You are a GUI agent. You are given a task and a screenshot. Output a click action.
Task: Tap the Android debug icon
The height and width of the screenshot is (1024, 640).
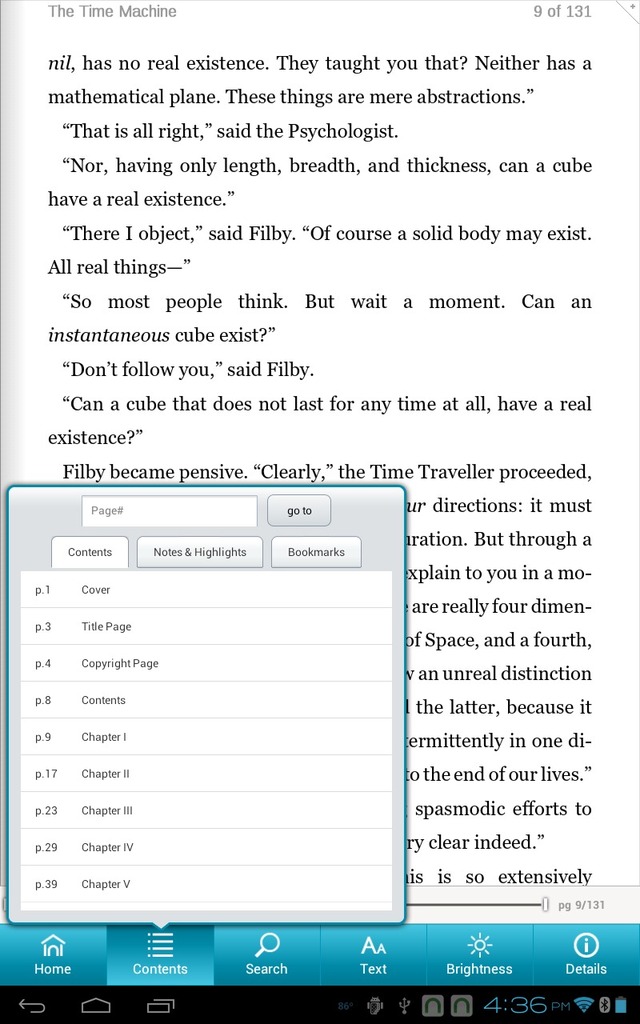[x=376, y=1006]
